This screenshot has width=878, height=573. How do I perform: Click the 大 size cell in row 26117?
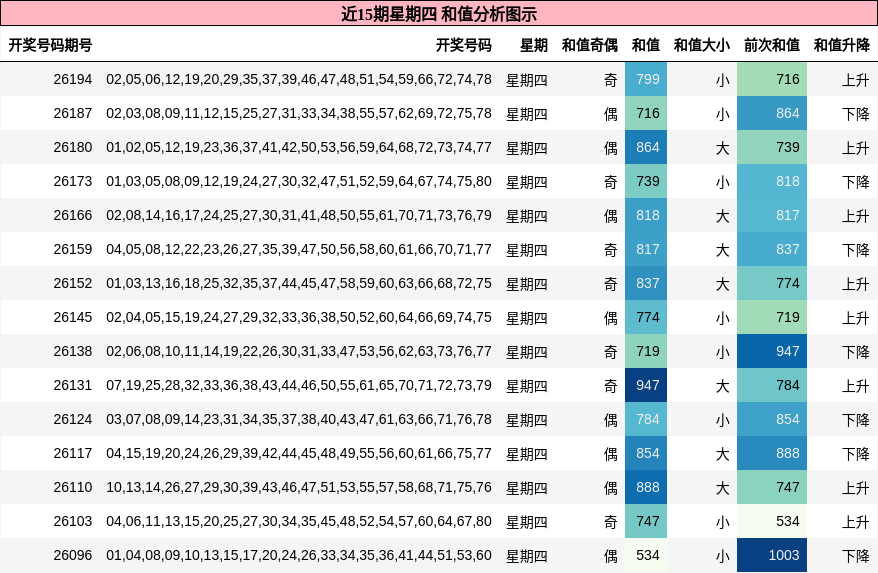coord(722,454)
